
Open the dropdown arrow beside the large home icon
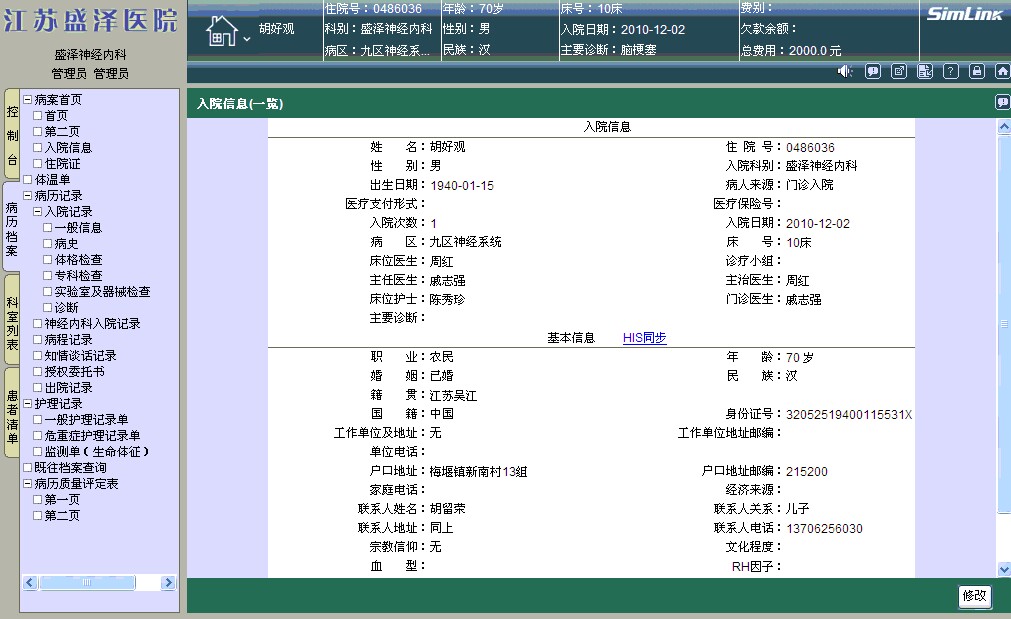(x=247, y=39)
